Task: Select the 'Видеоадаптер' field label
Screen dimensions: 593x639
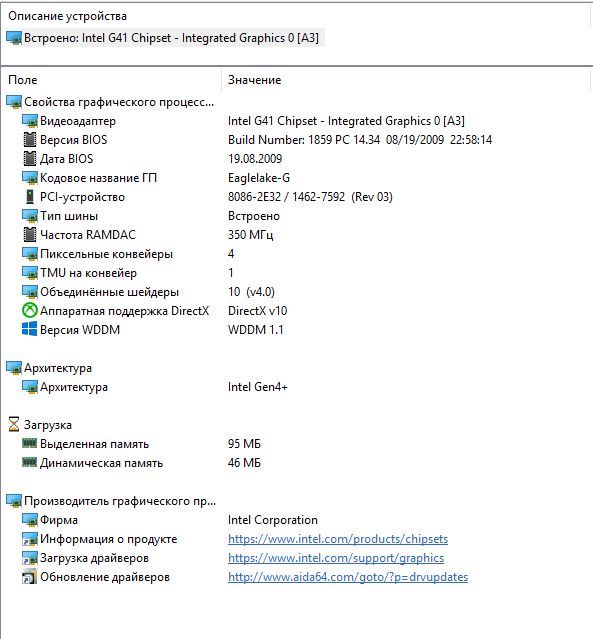Action: pyautogui.click(x=78, y=121)
